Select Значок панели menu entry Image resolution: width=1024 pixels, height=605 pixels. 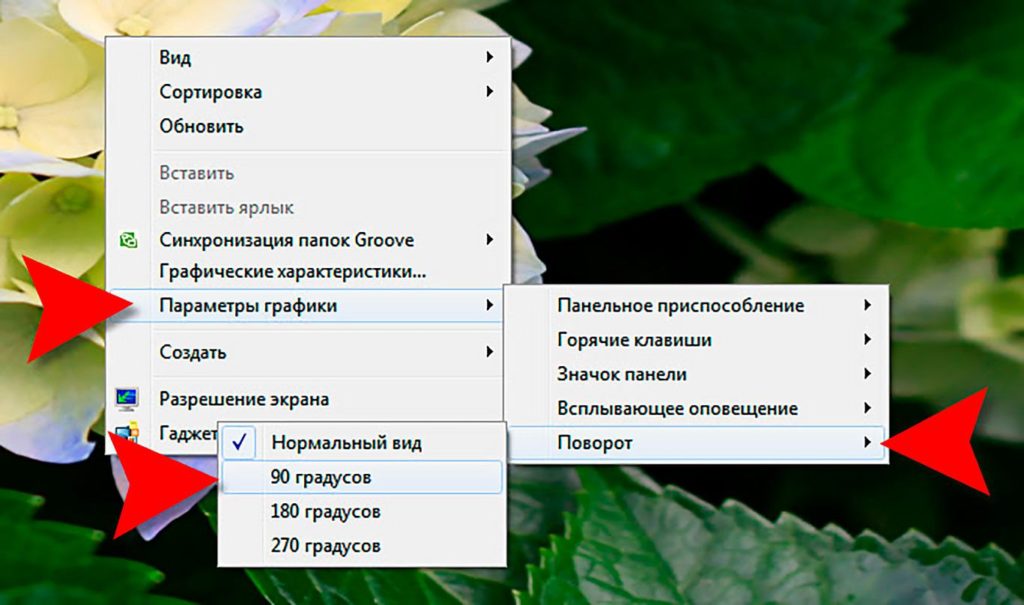pos(621,374)
